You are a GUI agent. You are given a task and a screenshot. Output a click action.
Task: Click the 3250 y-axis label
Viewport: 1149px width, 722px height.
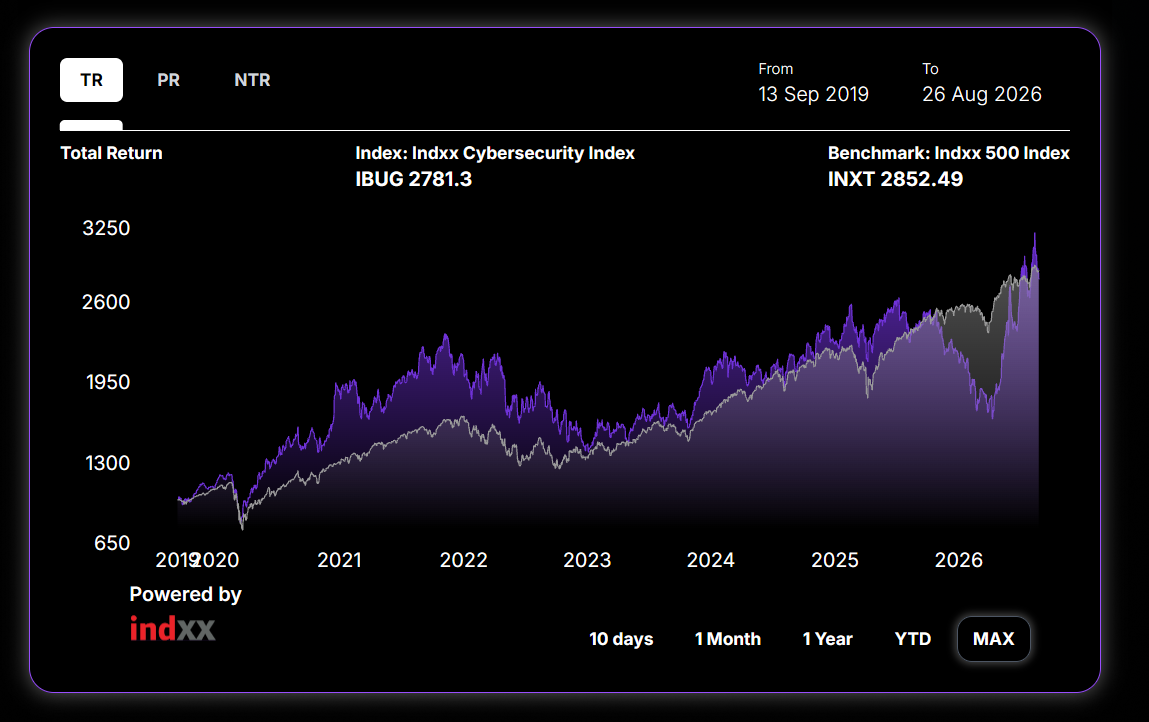click(106, 228)
